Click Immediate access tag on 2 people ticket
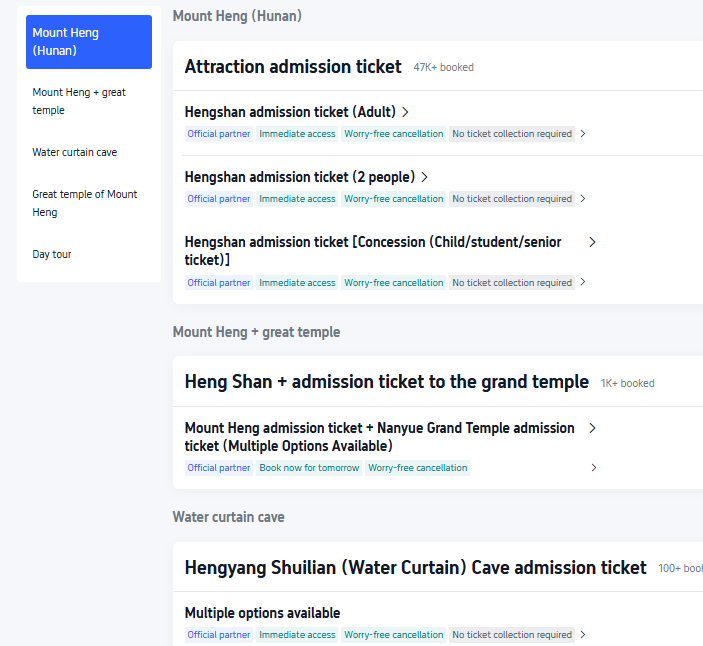The height and width of the screenshot is (646, 703). 297,199
